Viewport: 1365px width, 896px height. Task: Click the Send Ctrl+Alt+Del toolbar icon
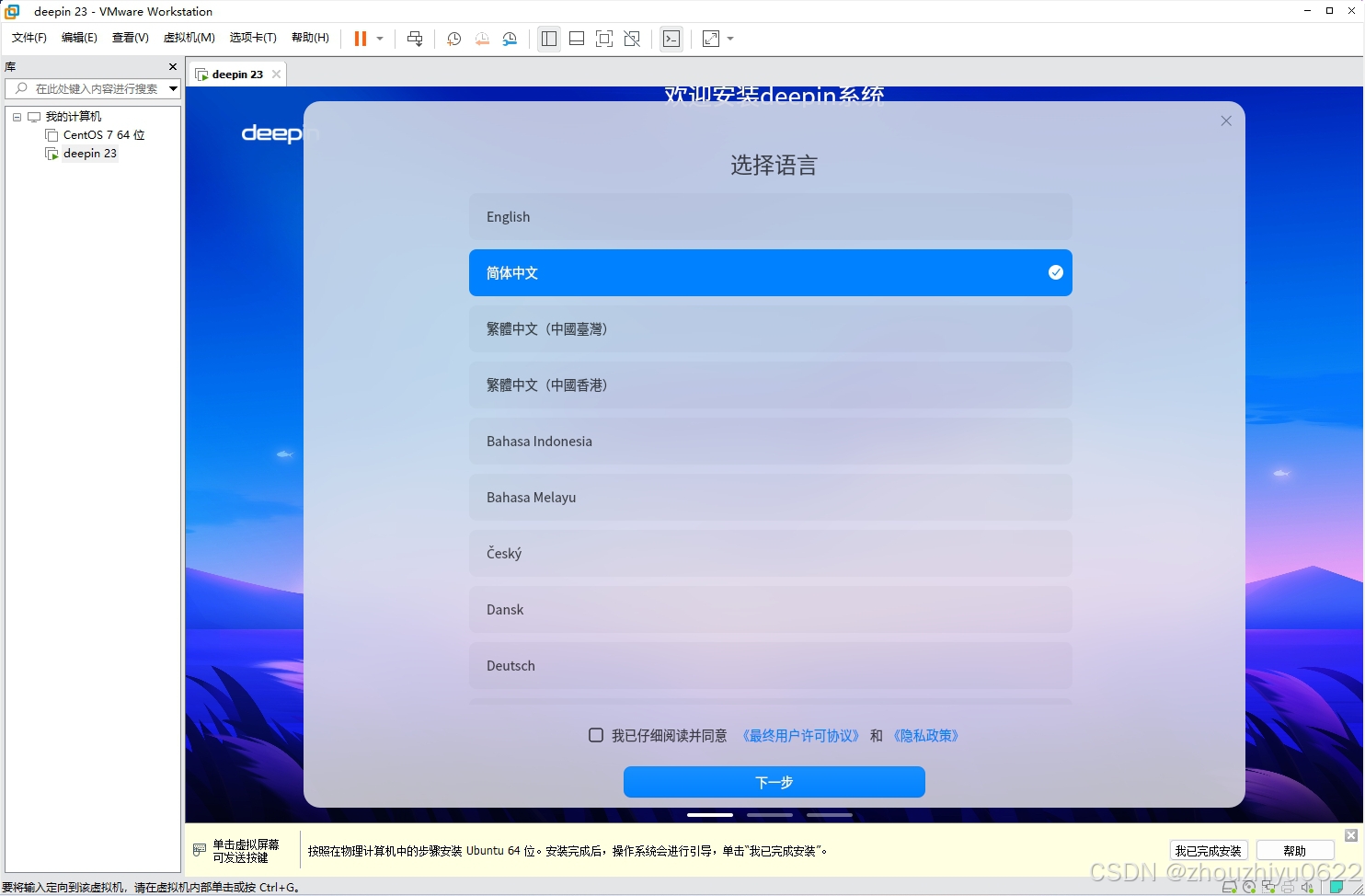[415, 39]
